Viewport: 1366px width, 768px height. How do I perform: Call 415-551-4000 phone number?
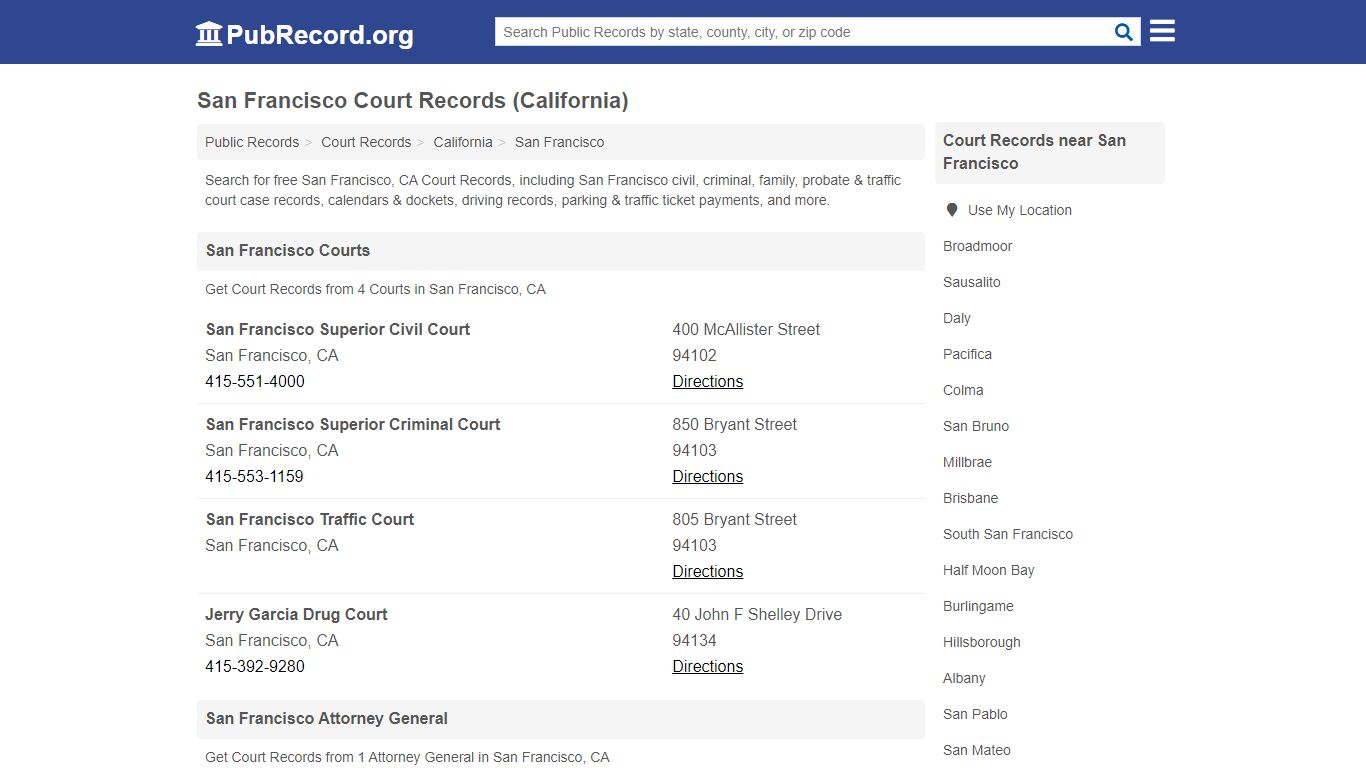(x=255, y=381)
